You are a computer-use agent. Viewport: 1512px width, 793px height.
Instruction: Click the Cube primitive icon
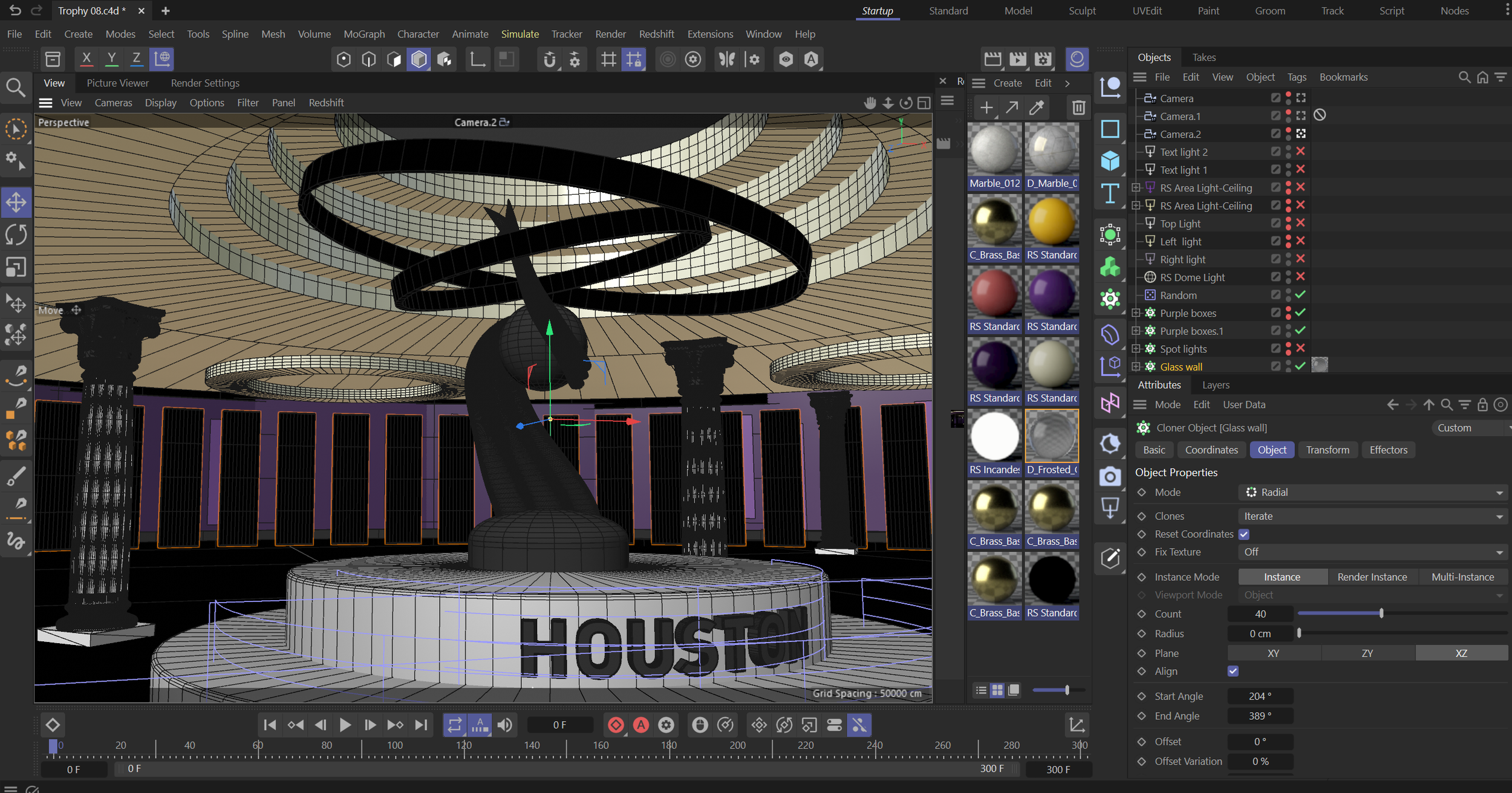click(x=1110, y=161)
